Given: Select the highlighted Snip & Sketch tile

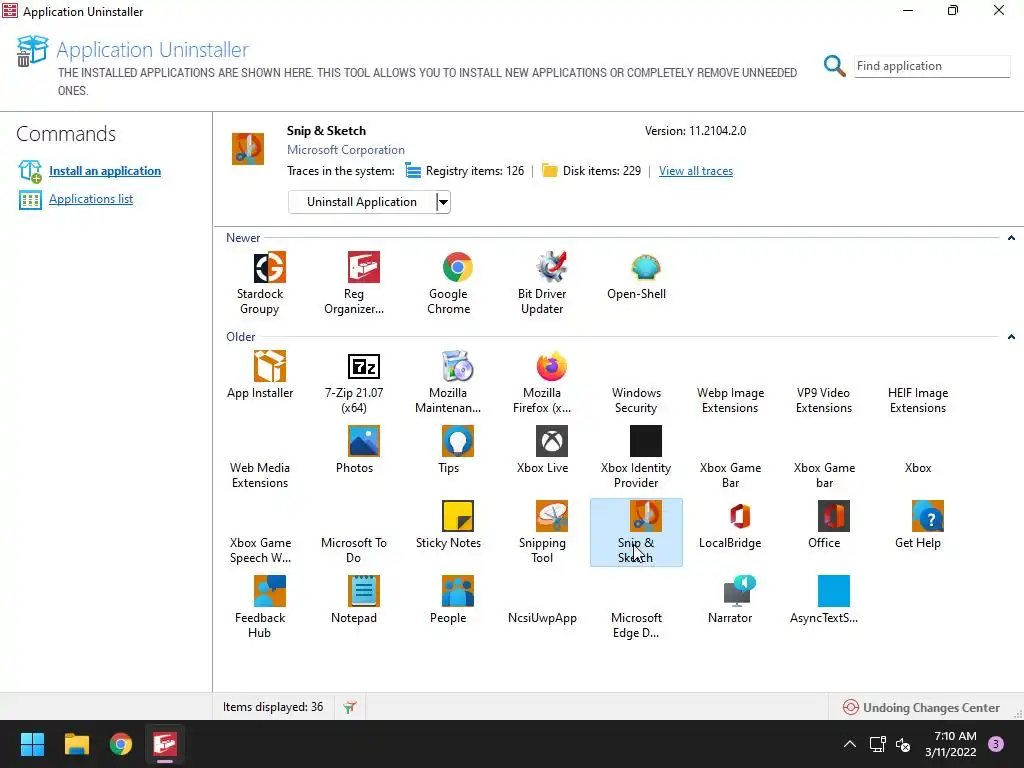Looking at the screenshot, I should click(x=637, y=532).
